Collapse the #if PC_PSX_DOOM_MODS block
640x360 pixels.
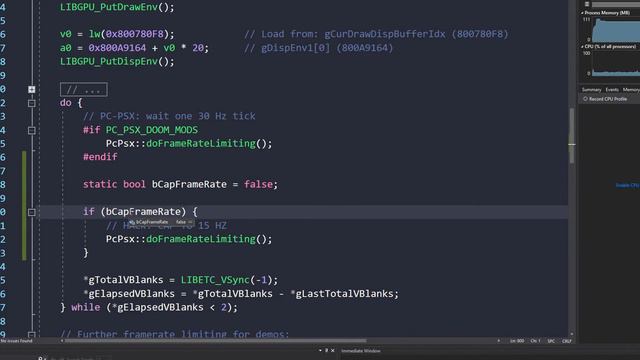[x=32, y=131]
